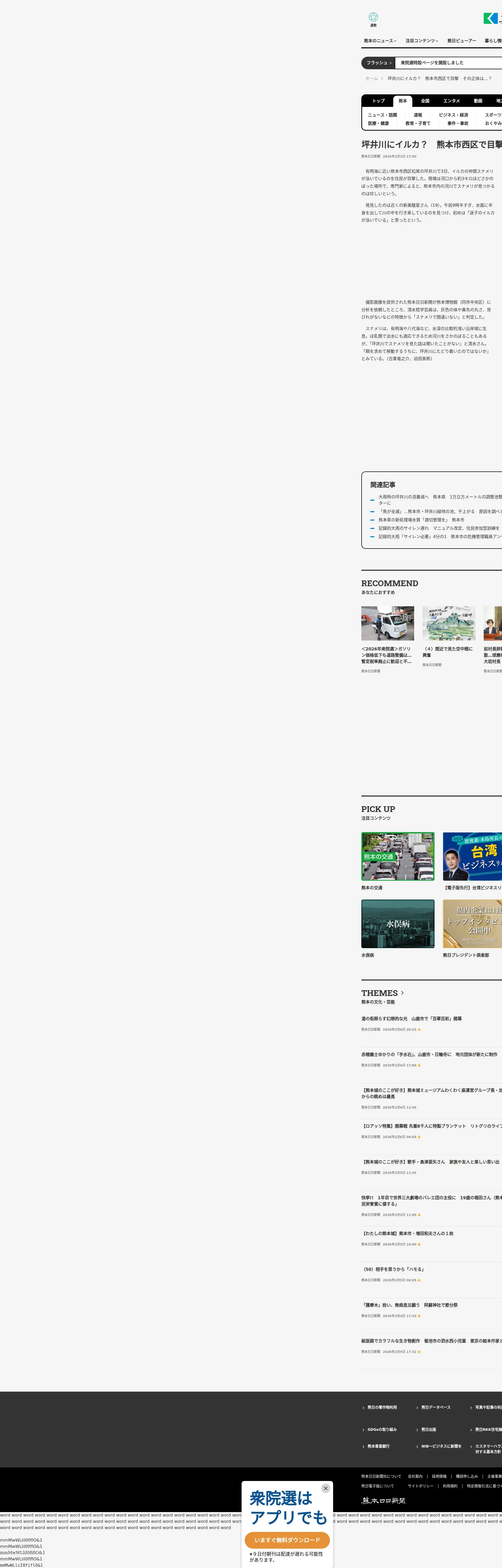The image size is (502, 1568).
Task: Click the green-blue K site logo
Action: [x=490, y=18]
